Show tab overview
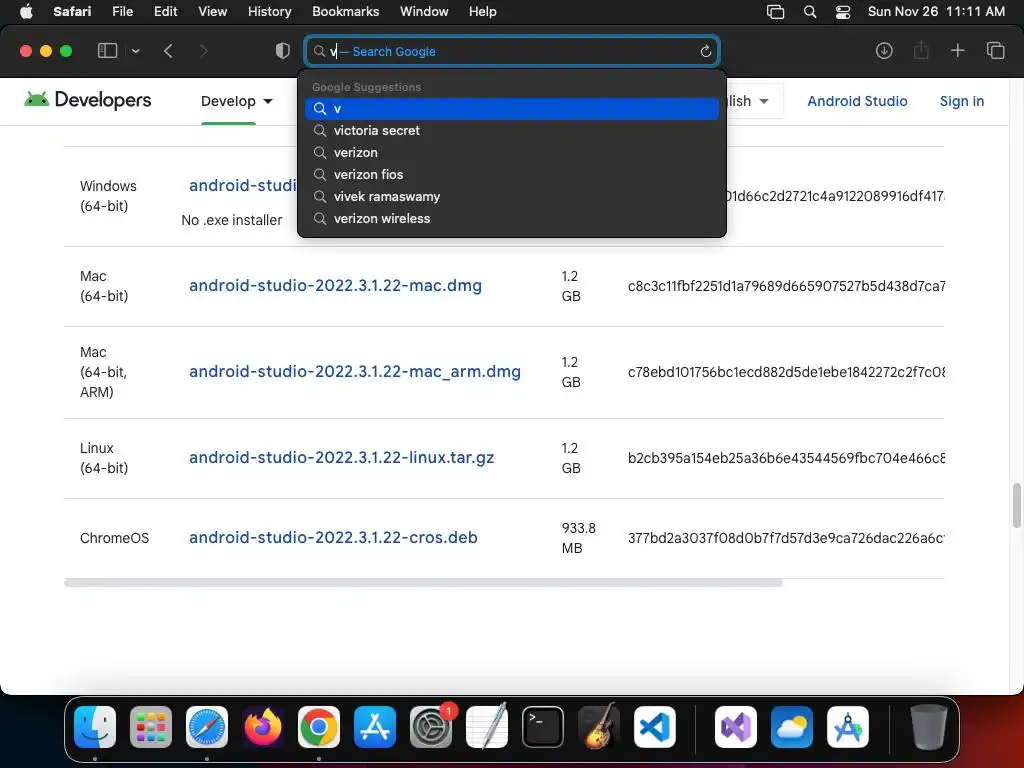The width and height of the screenshot is (1024, 768). click(995, 50)
